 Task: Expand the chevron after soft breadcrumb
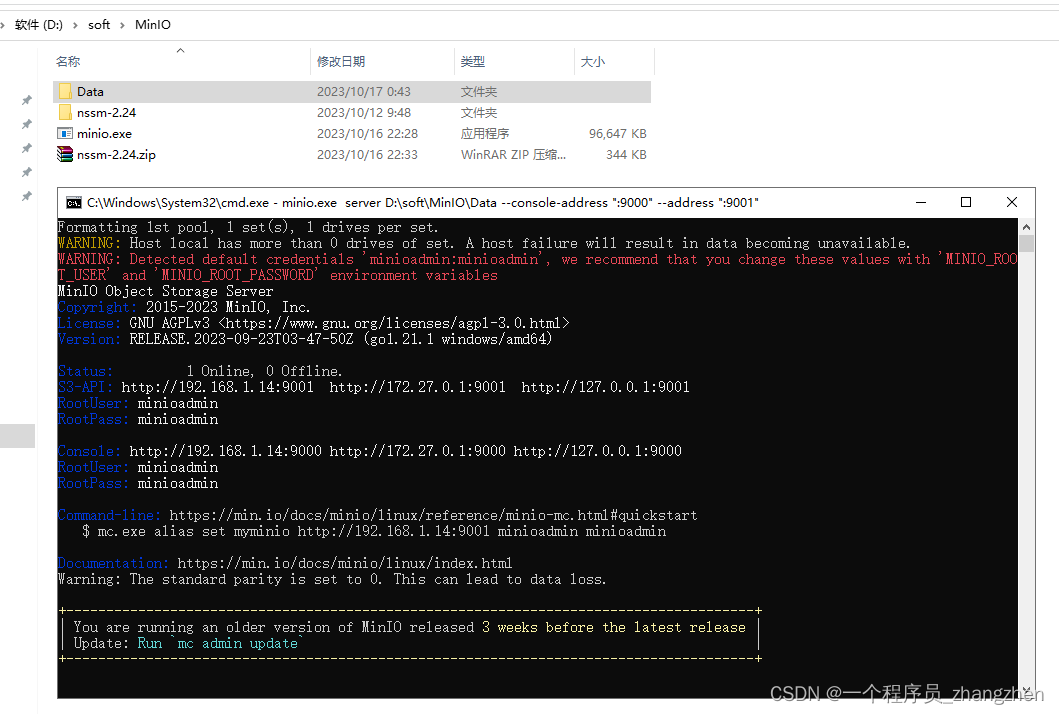click(122, 25)
